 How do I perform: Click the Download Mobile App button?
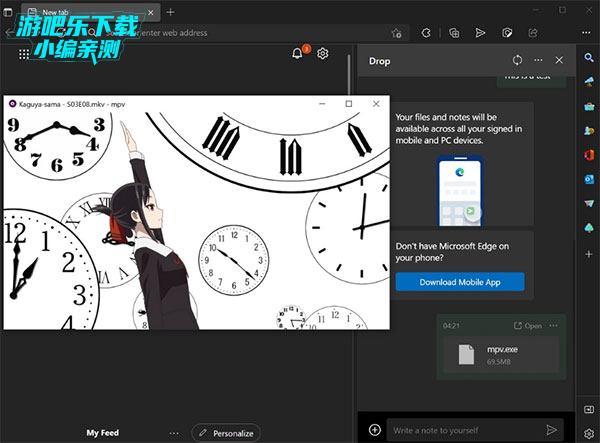[459, 281]
